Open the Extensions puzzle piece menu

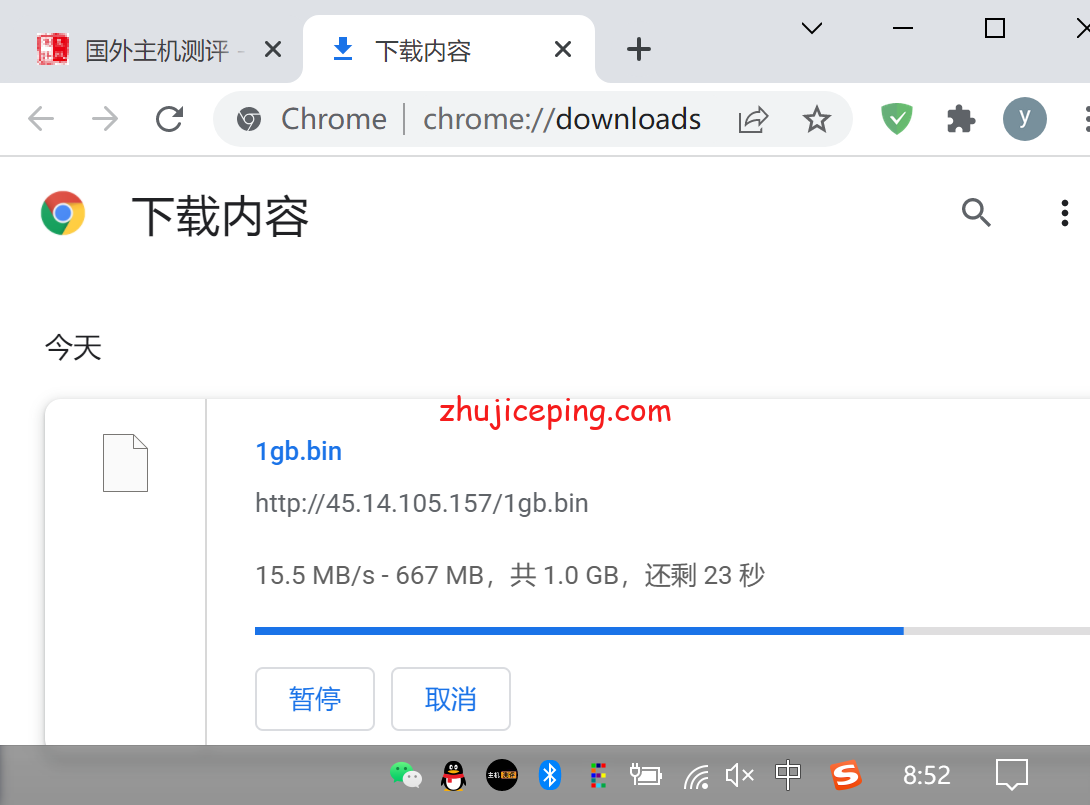point(960,120)
